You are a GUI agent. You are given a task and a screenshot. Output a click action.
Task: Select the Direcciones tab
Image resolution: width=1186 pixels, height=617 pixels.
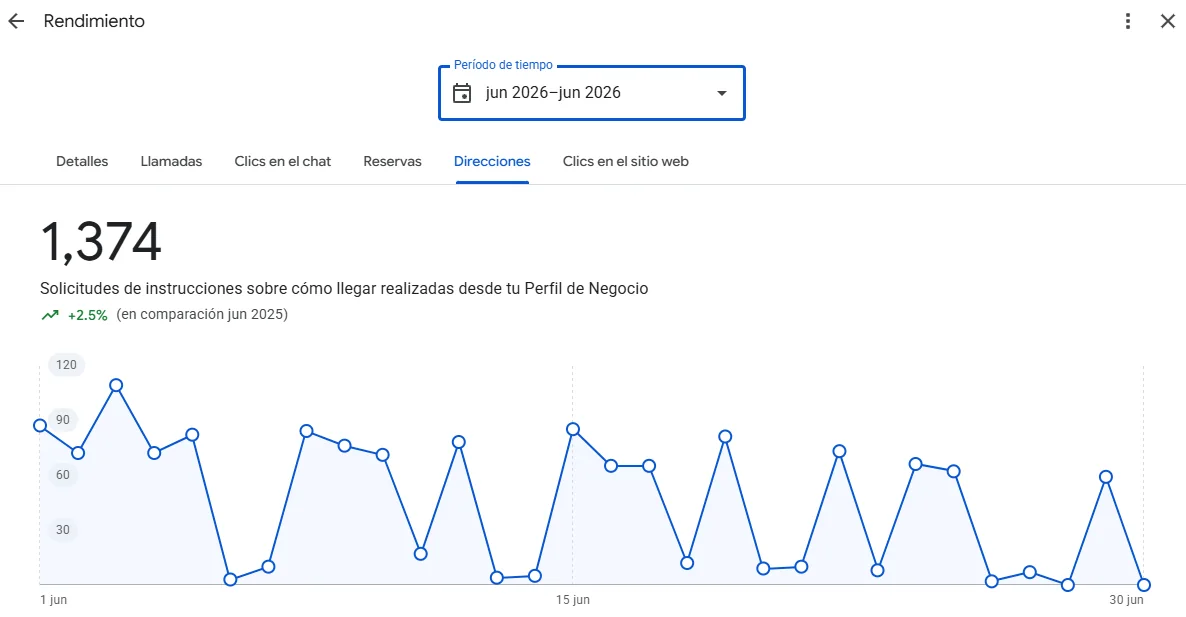point(492,161)
